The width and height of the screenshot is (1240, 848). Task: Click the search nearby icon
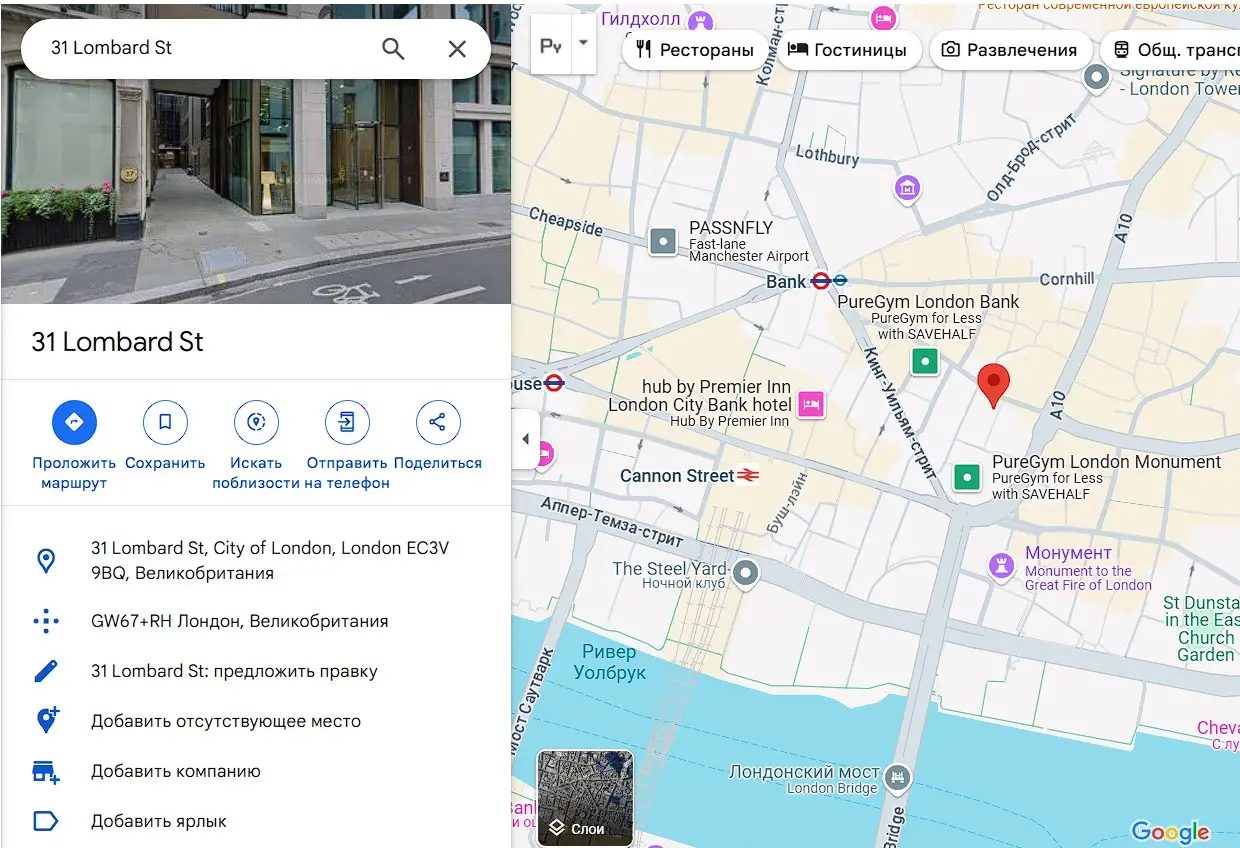(256, 423)
